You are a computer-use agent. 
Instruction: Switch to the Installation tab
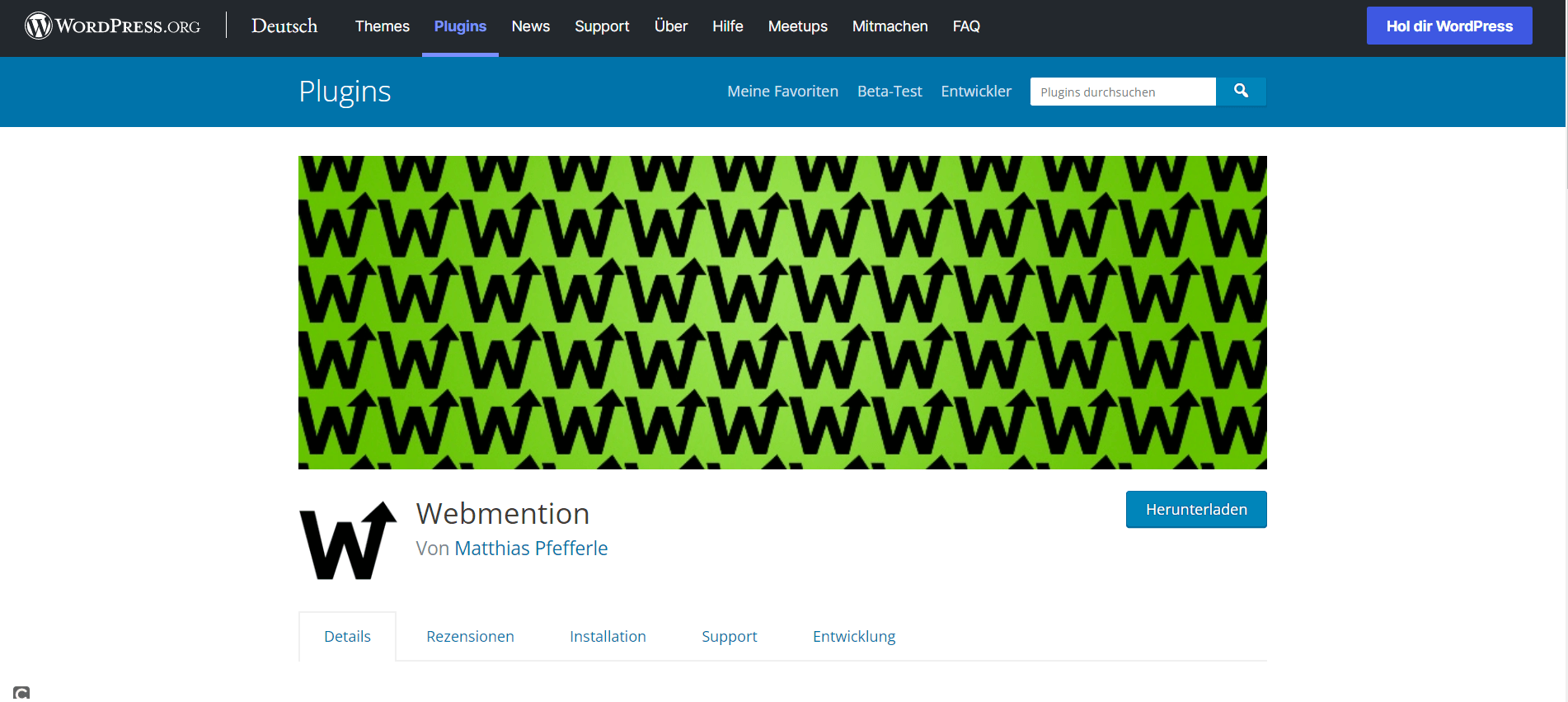point(608,636)
